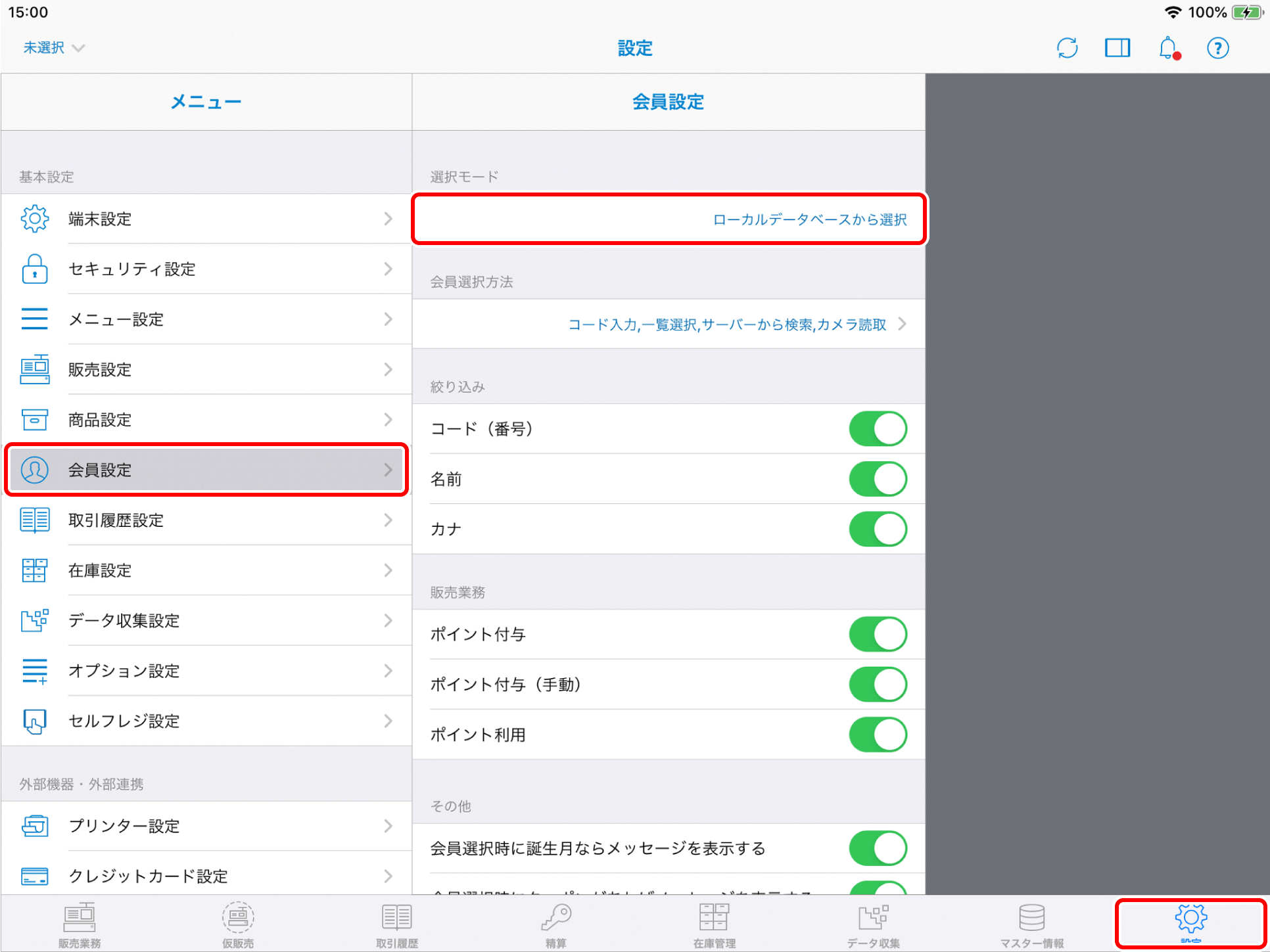Open 精算 tab with key icon

pos(556,925)
